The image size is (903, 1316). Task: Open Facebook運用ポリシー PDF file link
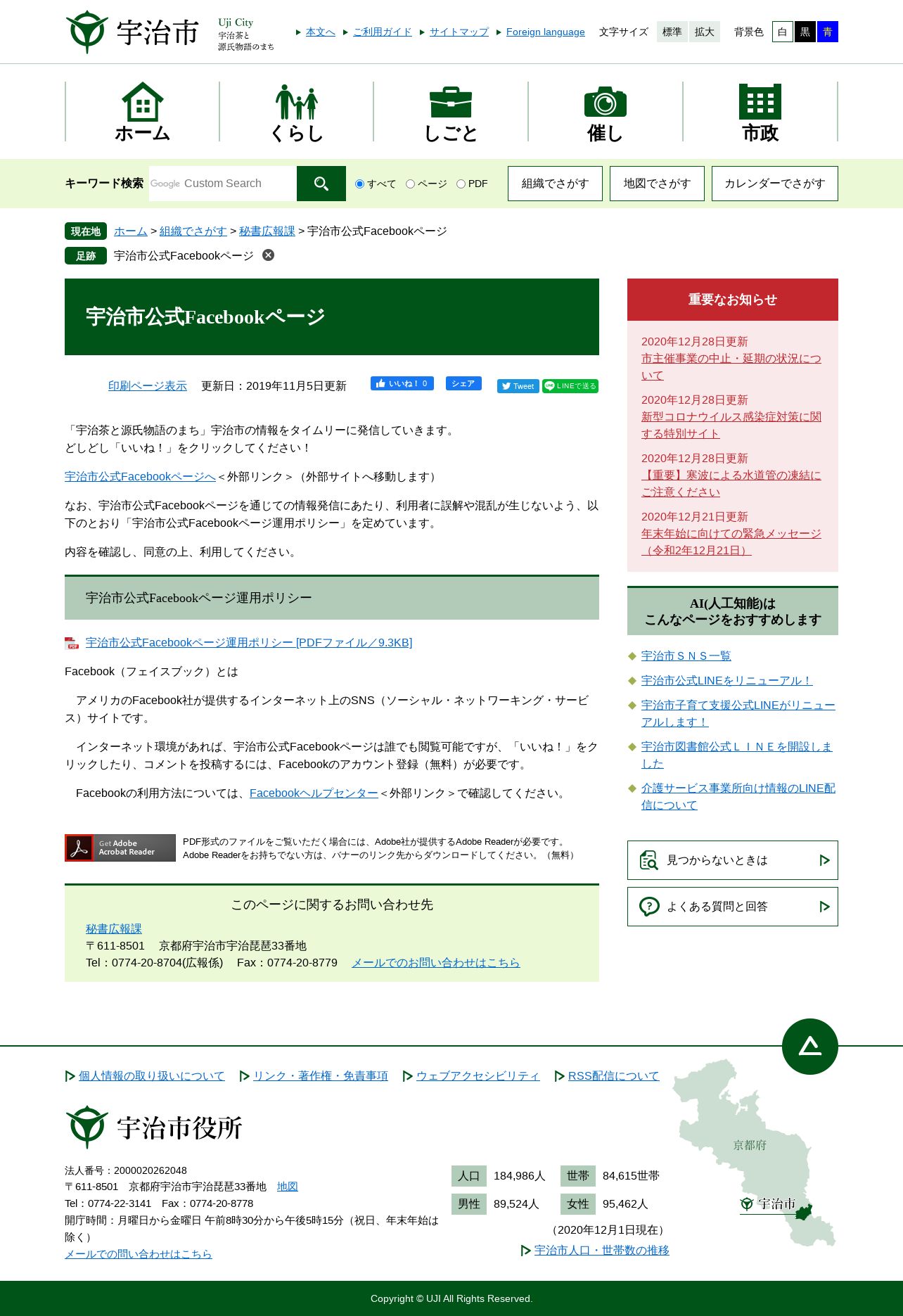(x=249, y=642)
